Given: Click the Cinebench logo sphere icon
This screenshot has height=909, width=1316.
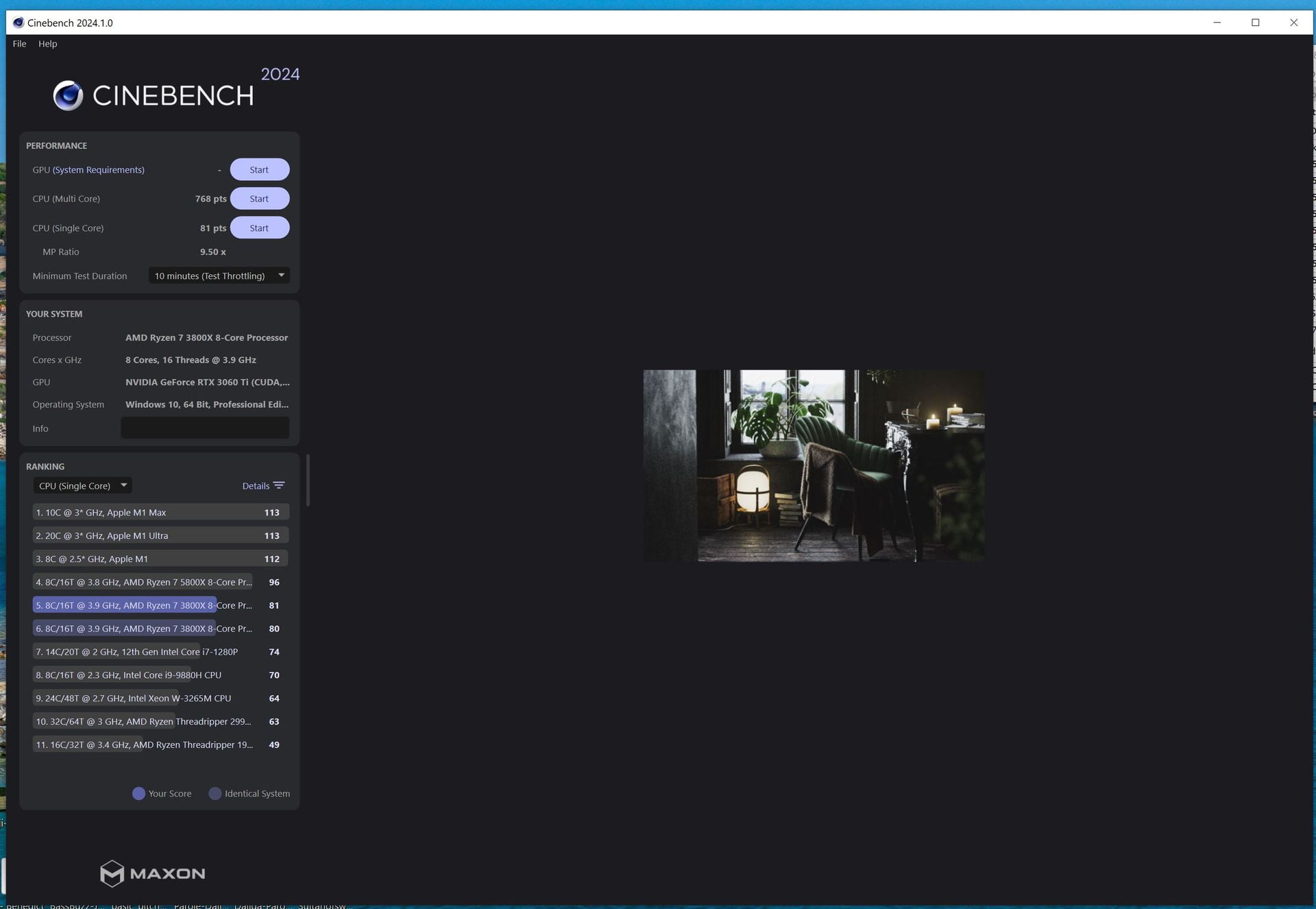Looking at the screenshot, I should pos(68,96).
